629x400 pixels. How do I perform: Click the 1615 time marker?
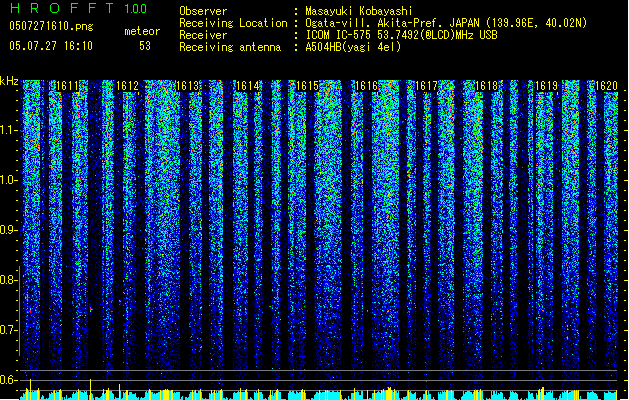[x=307, y=86]
